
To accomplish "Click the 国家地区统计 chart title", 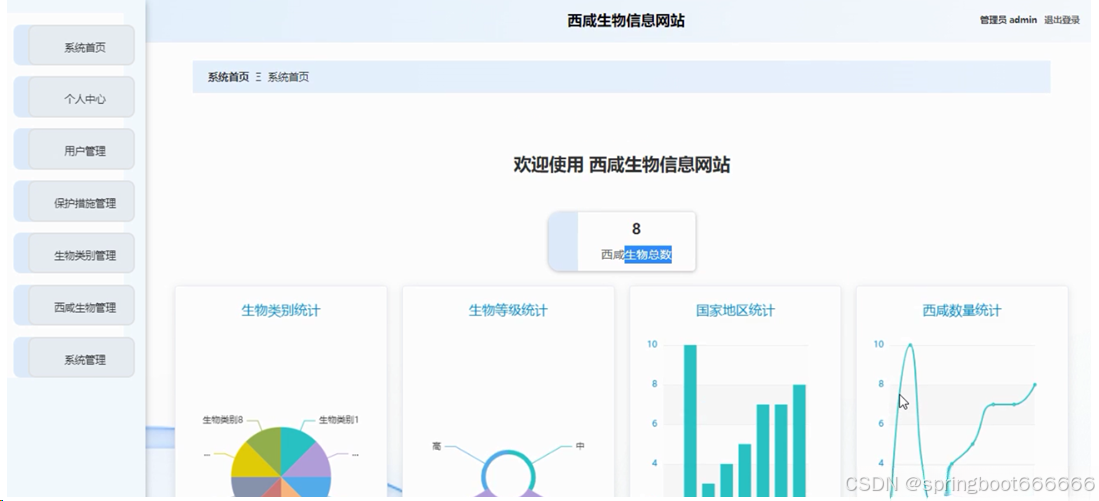I will 735,310.
